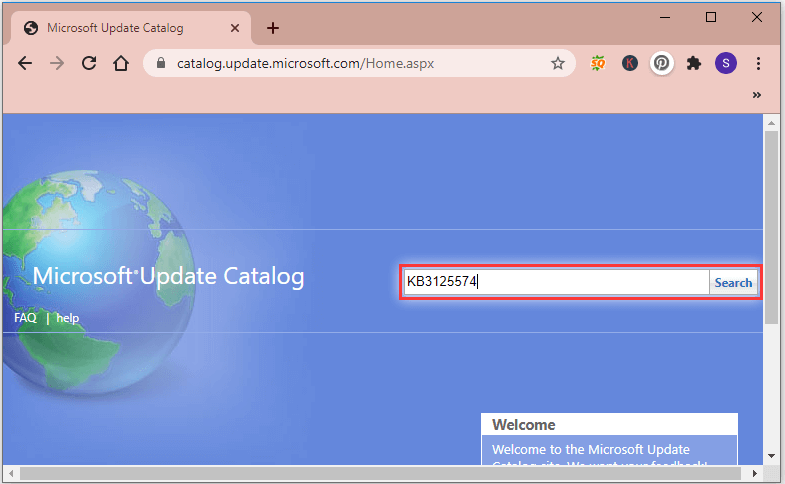Select the Microsoft Update Catalog tab
Screen dimensions: 785x484
[x=130, y=28]
